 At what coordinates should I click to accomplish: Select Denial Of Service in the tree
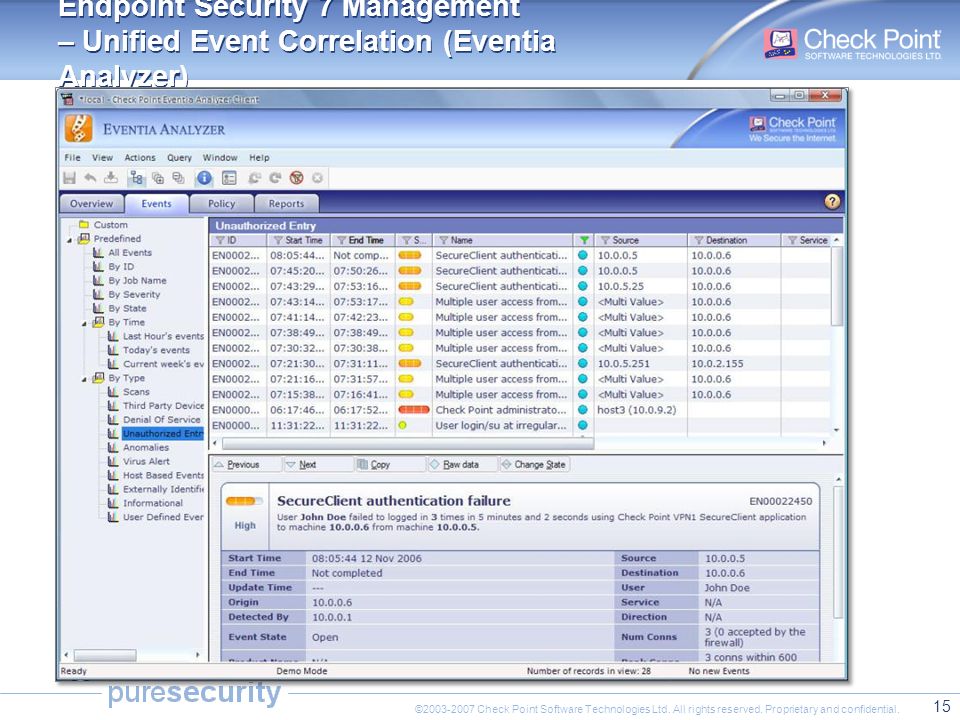point(162,420)
